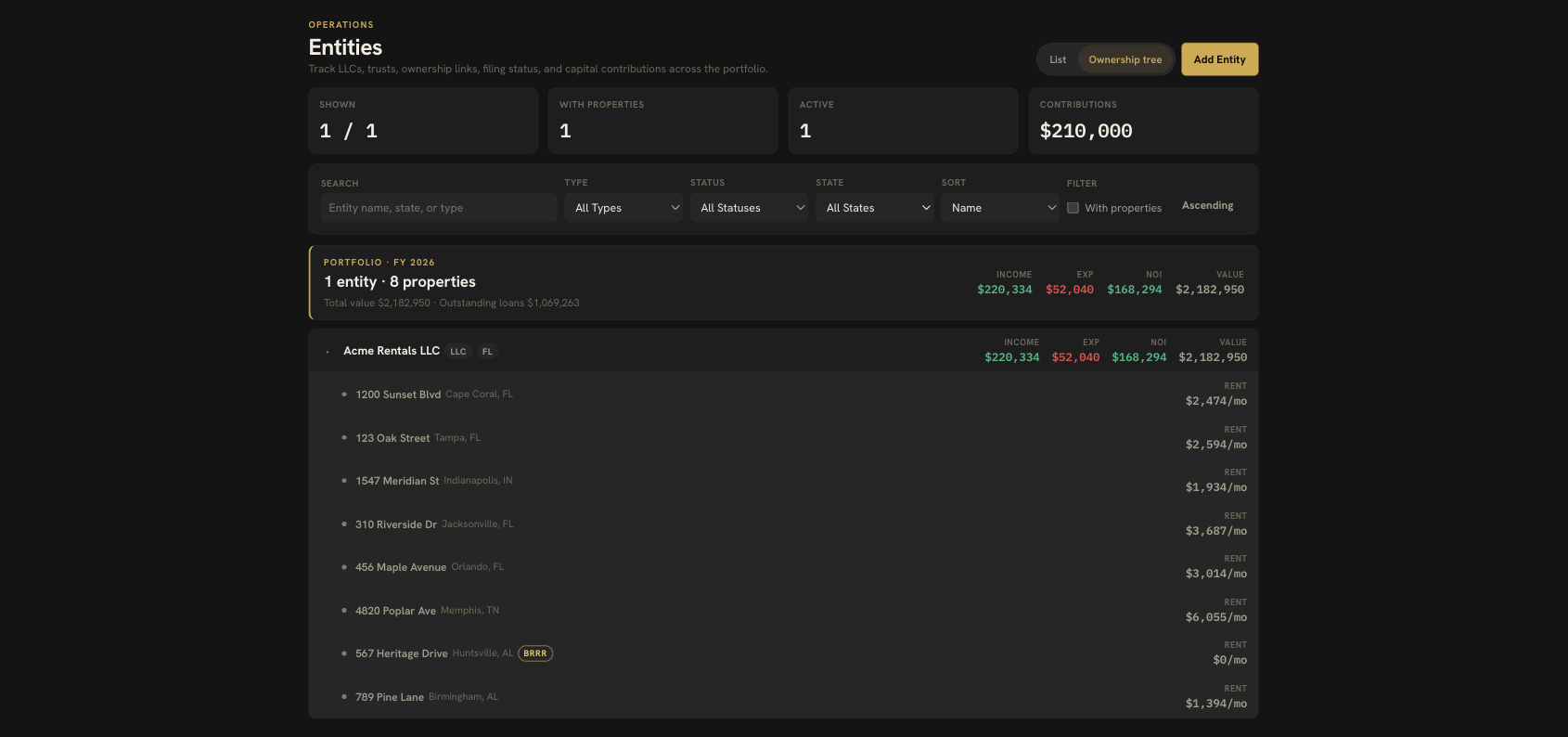Click the LLC tag beside Acme Rentals
The width and height of the screenshot is (1568, 737).
pyautogui.click(x=458, y=352)
